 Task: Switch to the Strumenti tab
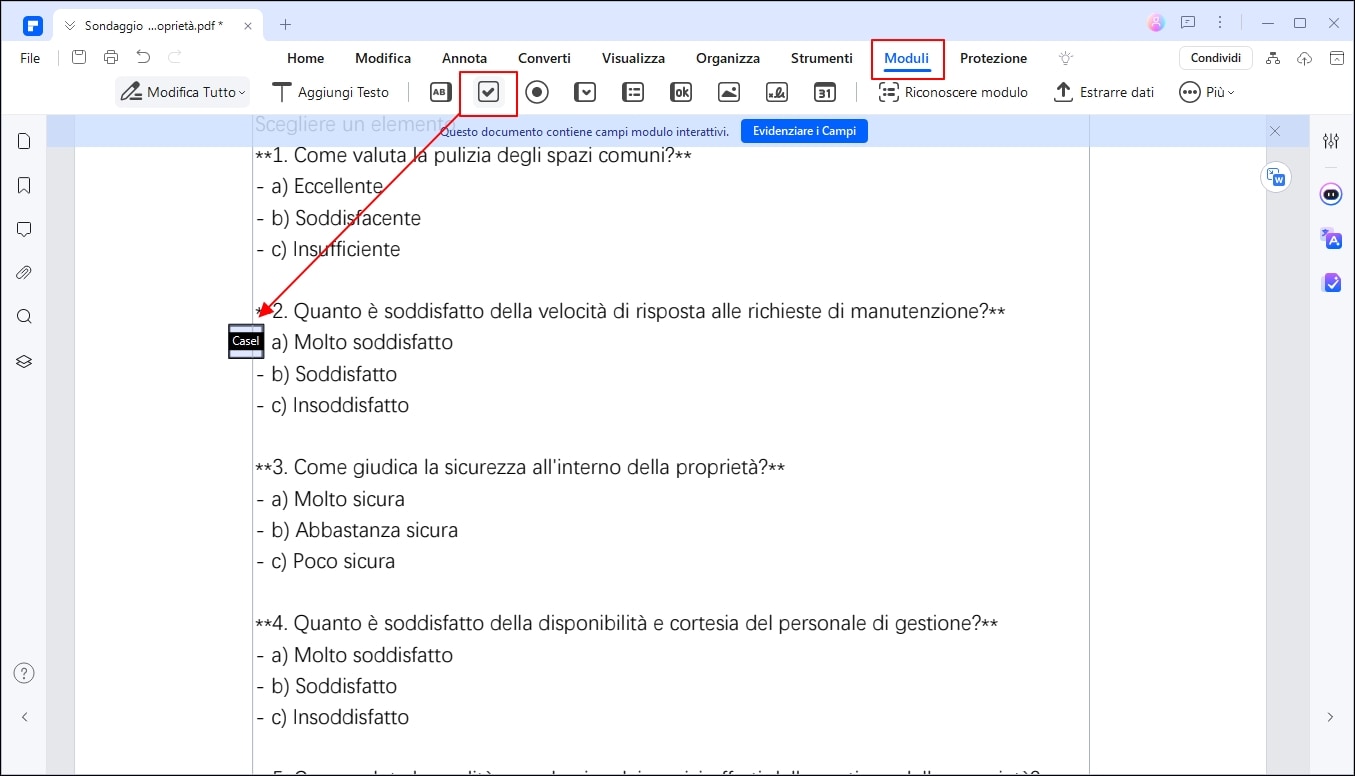(x=822, y=58)
